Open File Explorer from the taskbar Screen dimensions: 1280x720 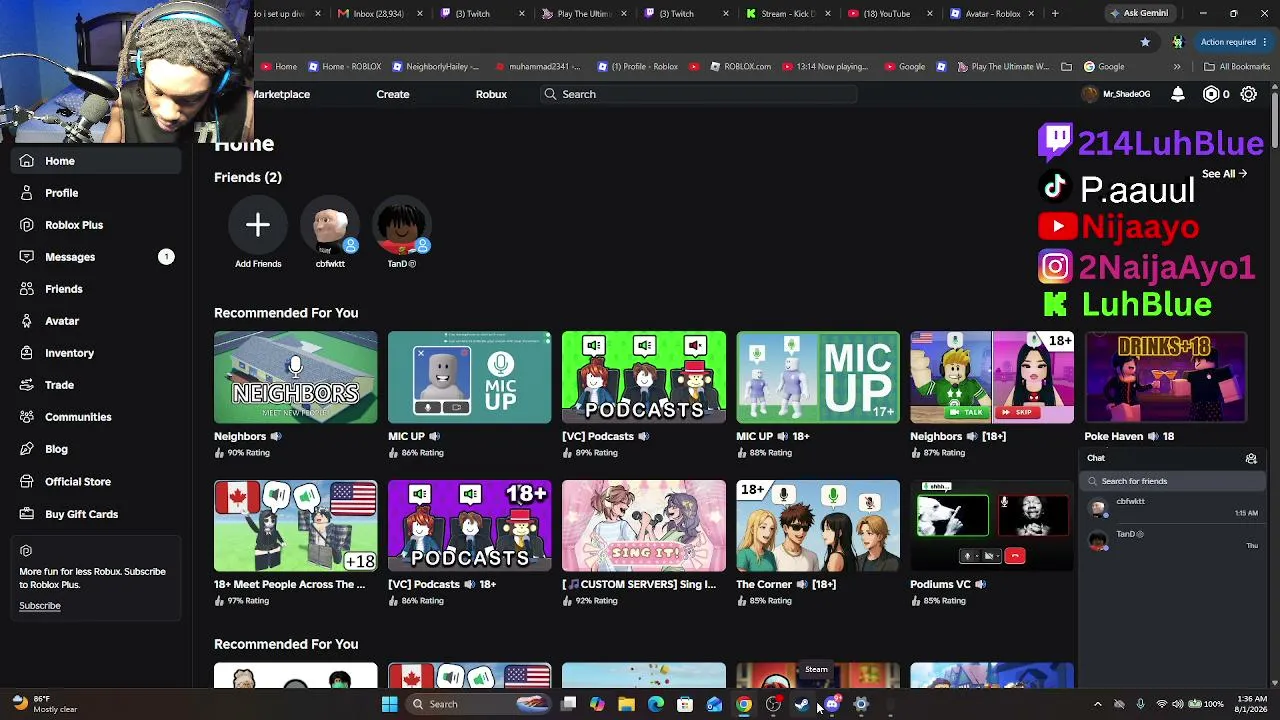(x=626, y=704)
